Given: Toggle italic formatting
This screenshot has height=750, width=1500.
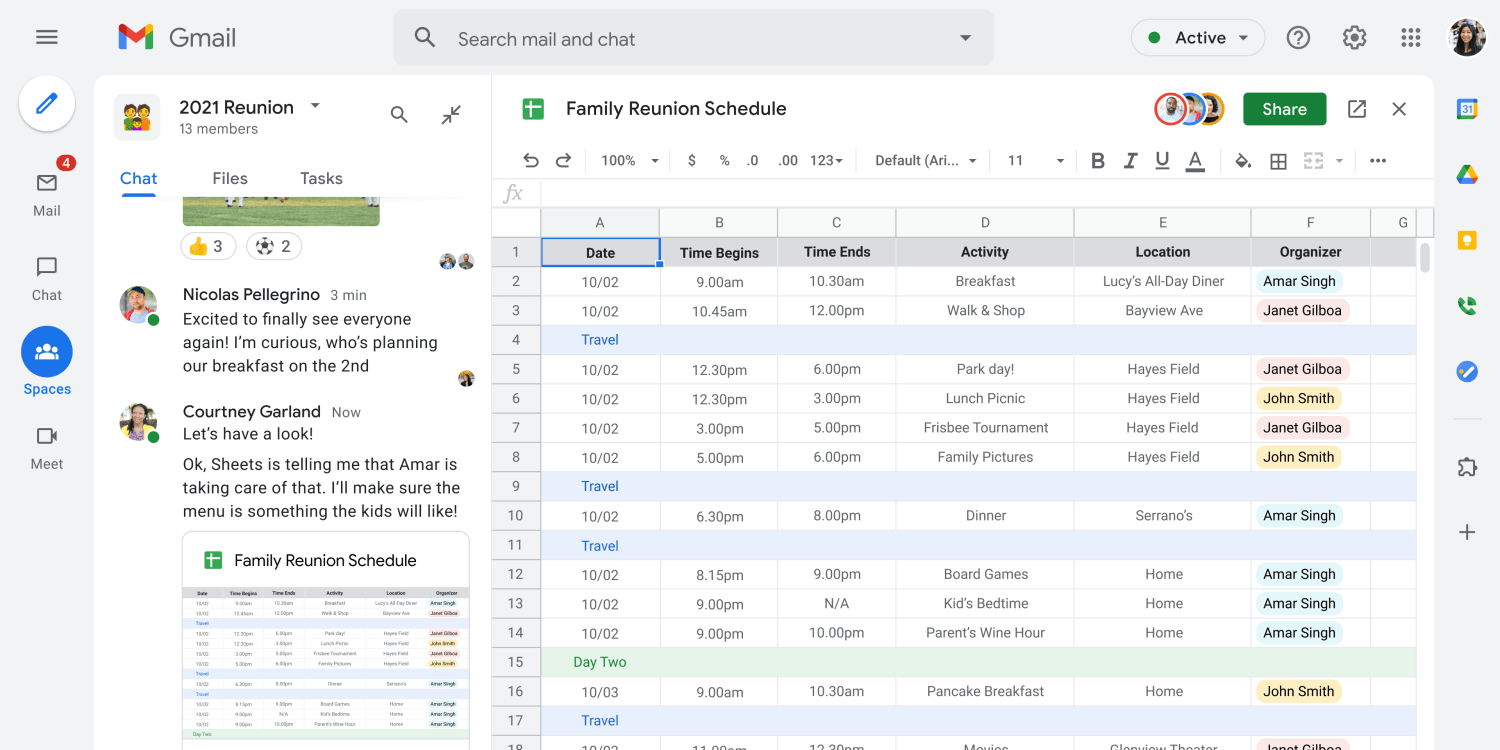Looking at the screenshot, I should [x=1130, y=161].
